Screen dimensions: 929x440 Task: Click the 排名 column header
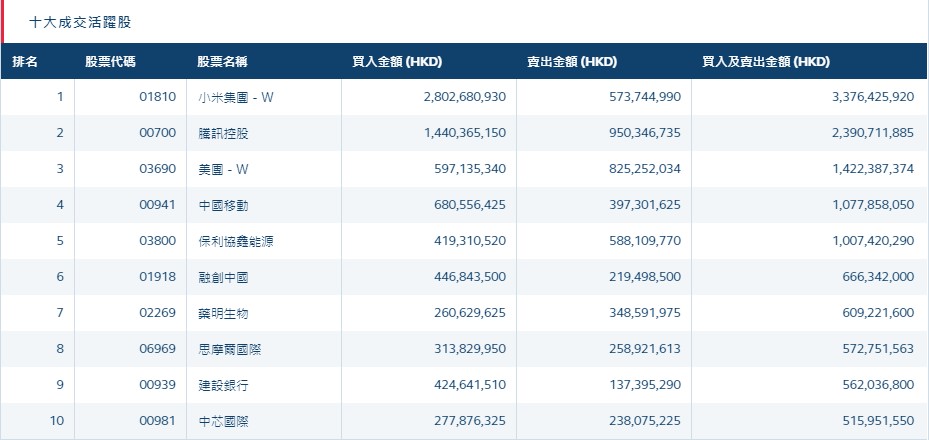25,62
